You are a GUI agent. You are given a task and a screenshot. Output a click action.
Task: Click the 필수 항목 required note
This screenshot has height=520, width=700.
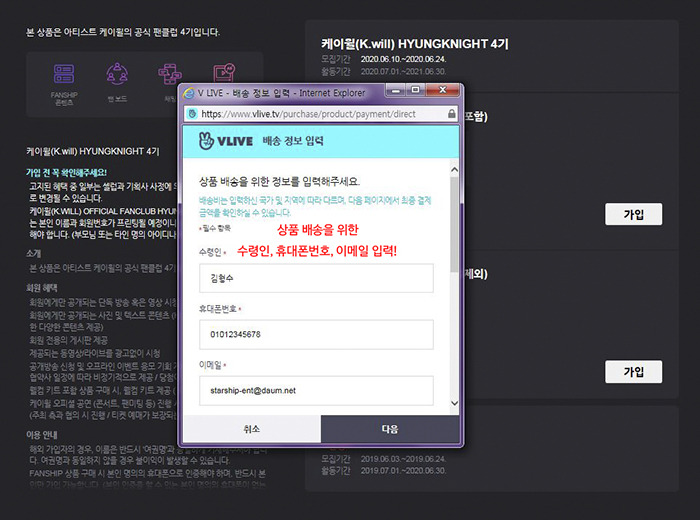pos(216,228)
